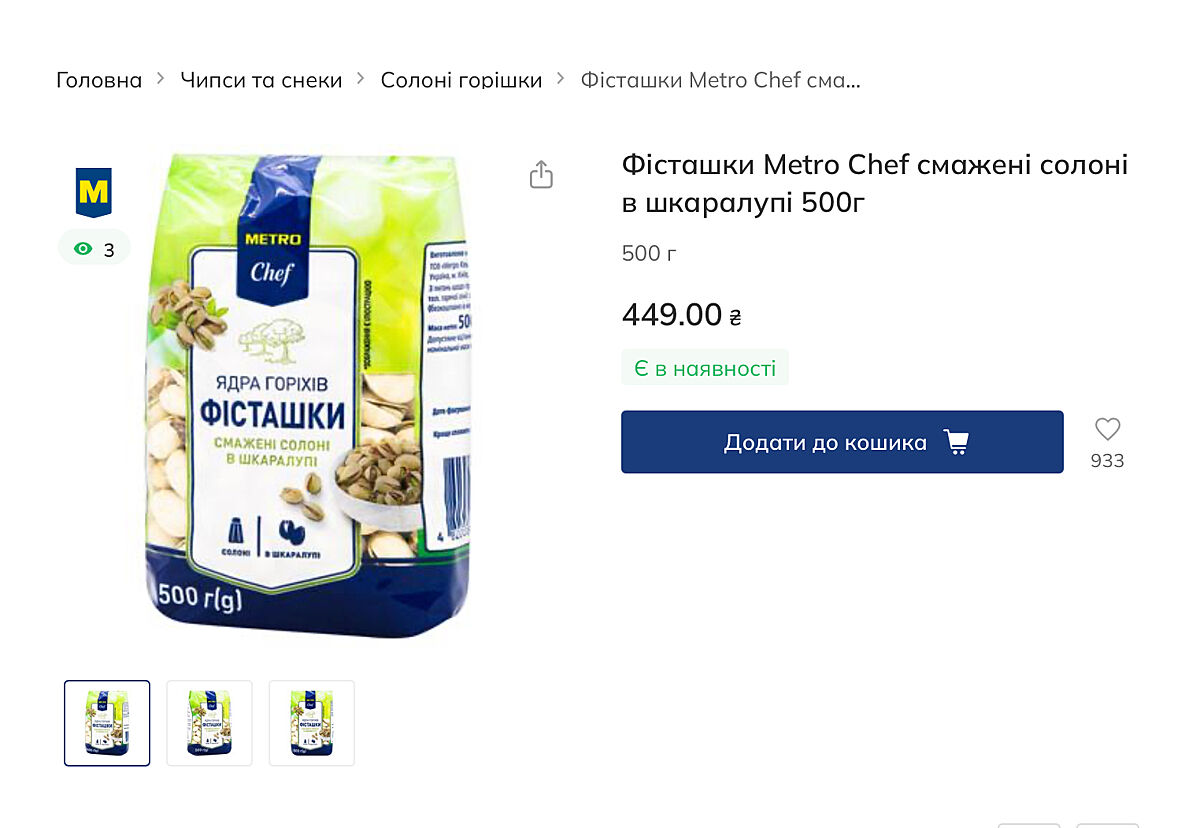The image size is (1200, 828).
Task: Select the first selected product thumbnail
Action: (x=107, y=723)
